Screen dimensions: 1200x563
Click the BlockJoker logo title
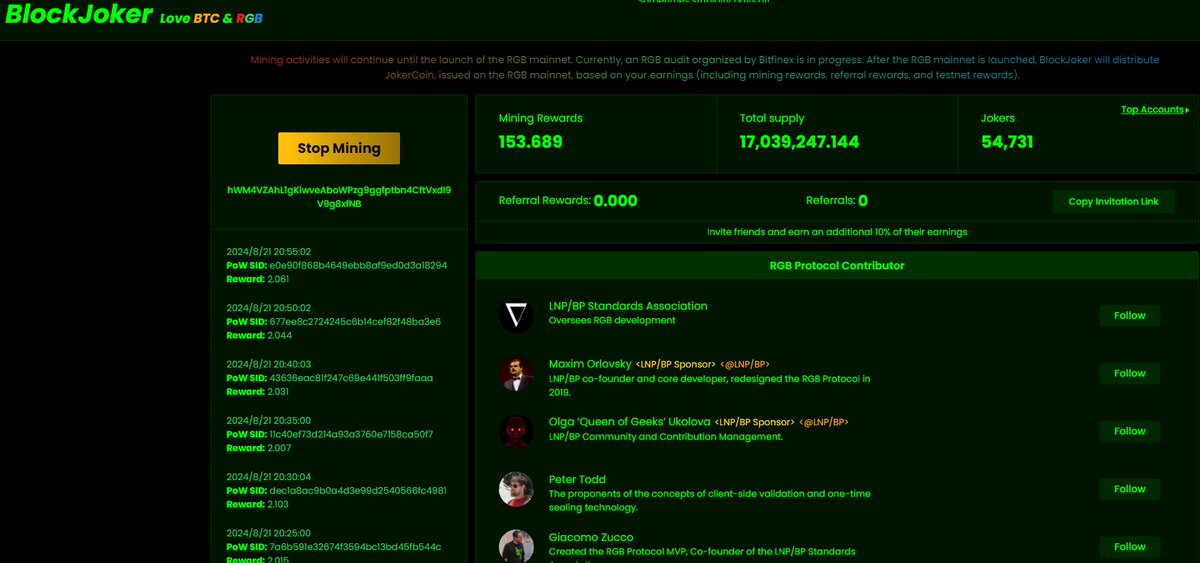(80, 15)
